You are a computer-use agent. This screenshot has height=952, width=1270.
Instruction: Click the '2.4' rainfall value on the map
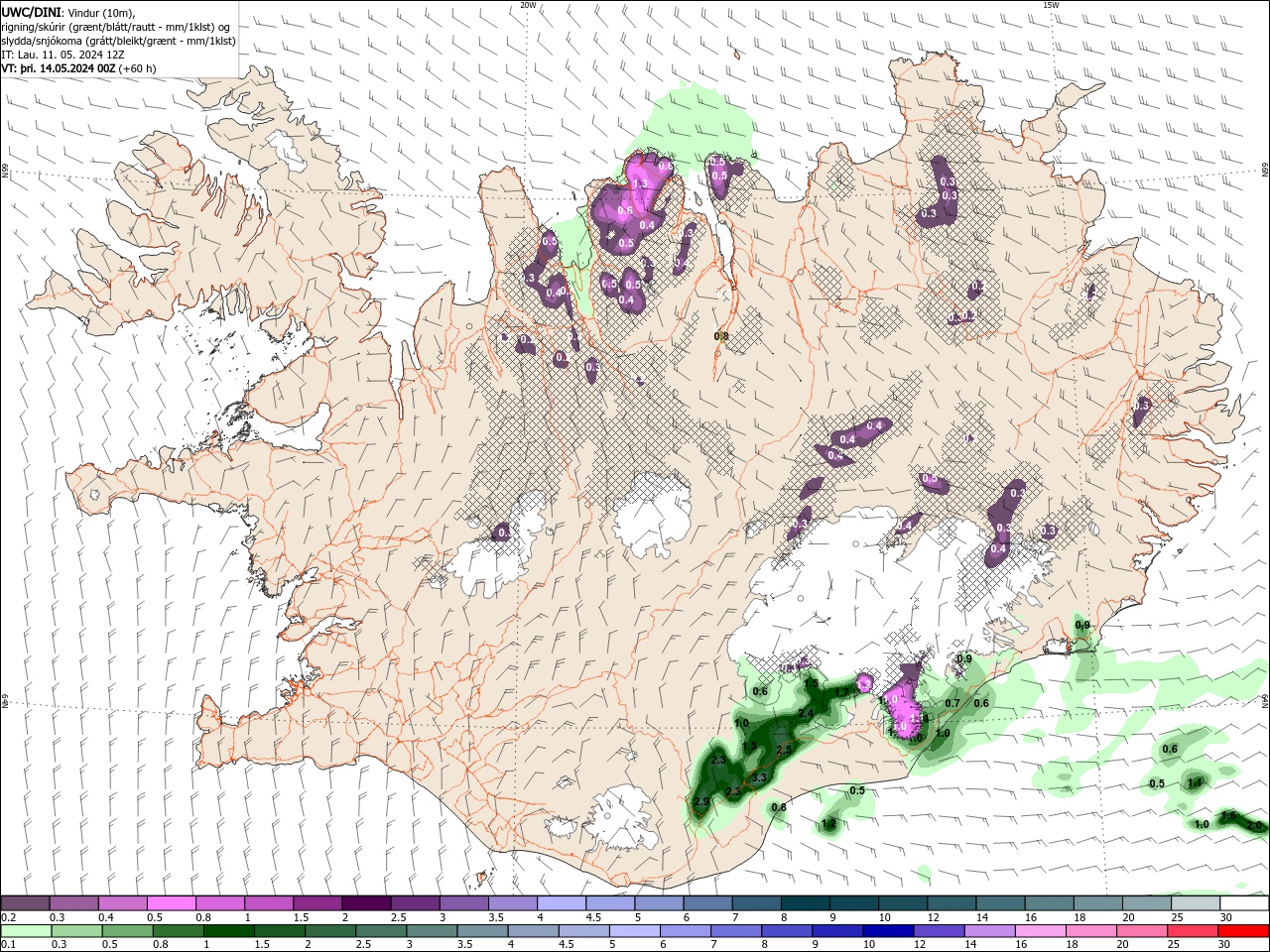[806, 713]
